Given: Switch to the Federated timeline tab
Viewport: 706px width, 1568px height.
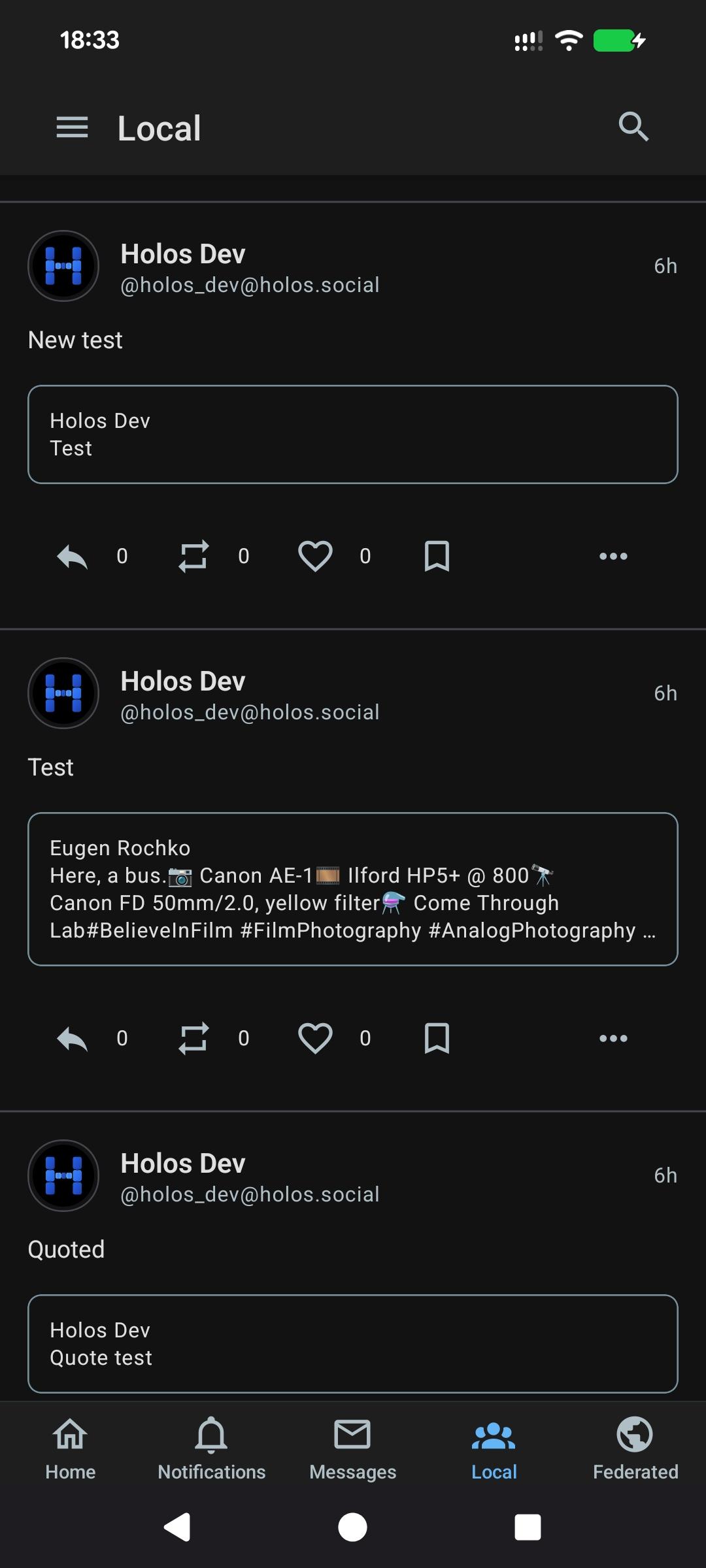Looking at the screenshot, I should pos(635,1447).
